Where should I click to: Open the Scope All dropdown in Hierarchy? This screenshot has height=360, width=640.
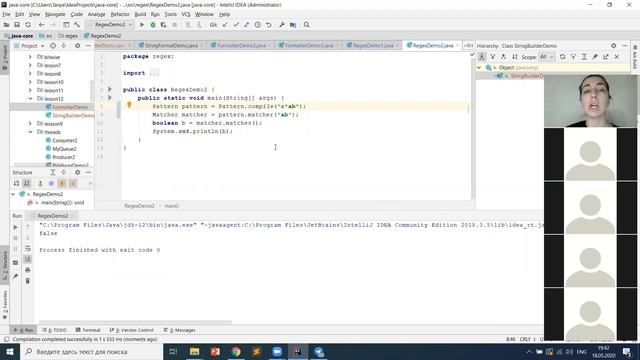(x=547, y=57)
